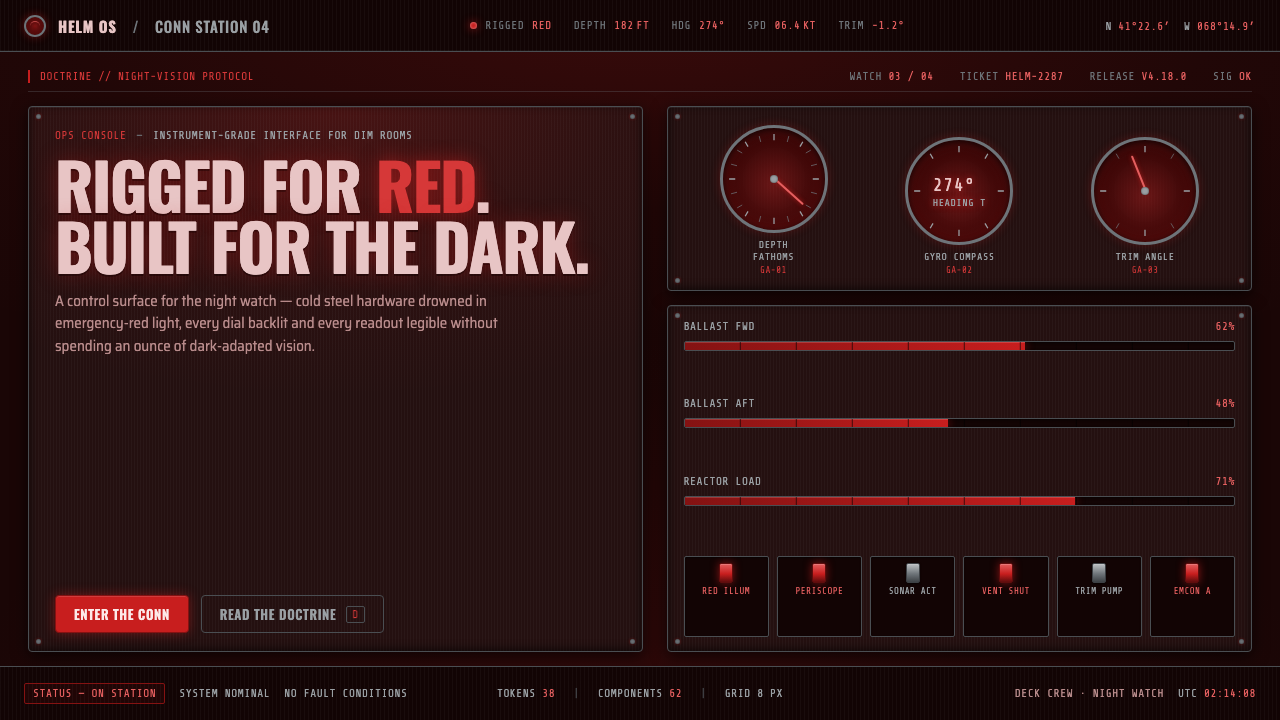Open READ THE DOCTRINE button
This screenshot has width=1280, height=720.
click(x=292, y=614)
